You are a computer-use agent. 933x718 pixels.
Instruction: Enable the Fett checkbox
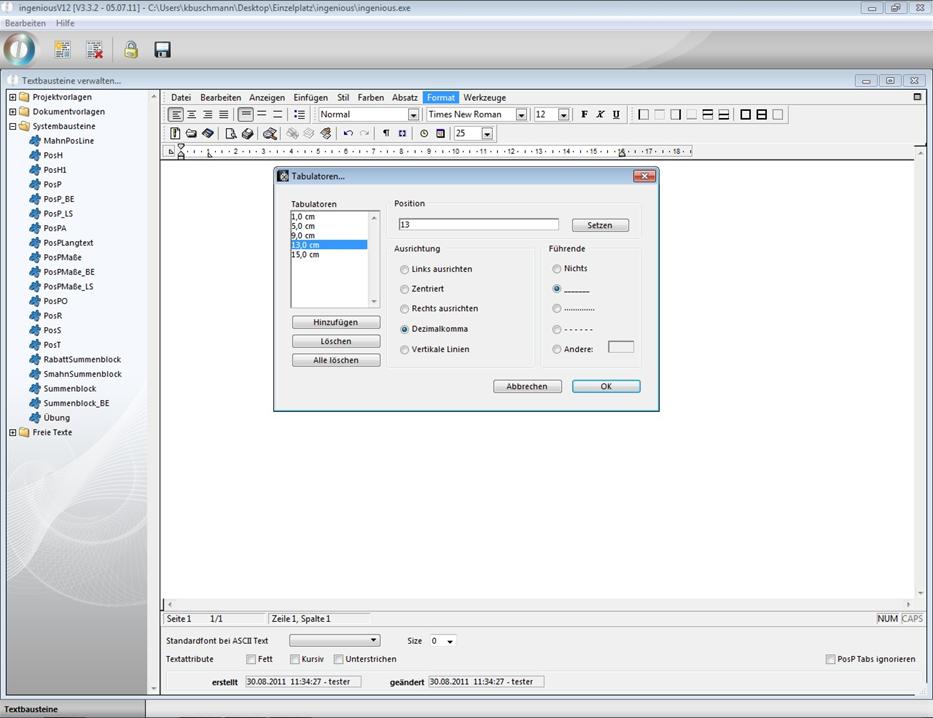pos(251,659)
